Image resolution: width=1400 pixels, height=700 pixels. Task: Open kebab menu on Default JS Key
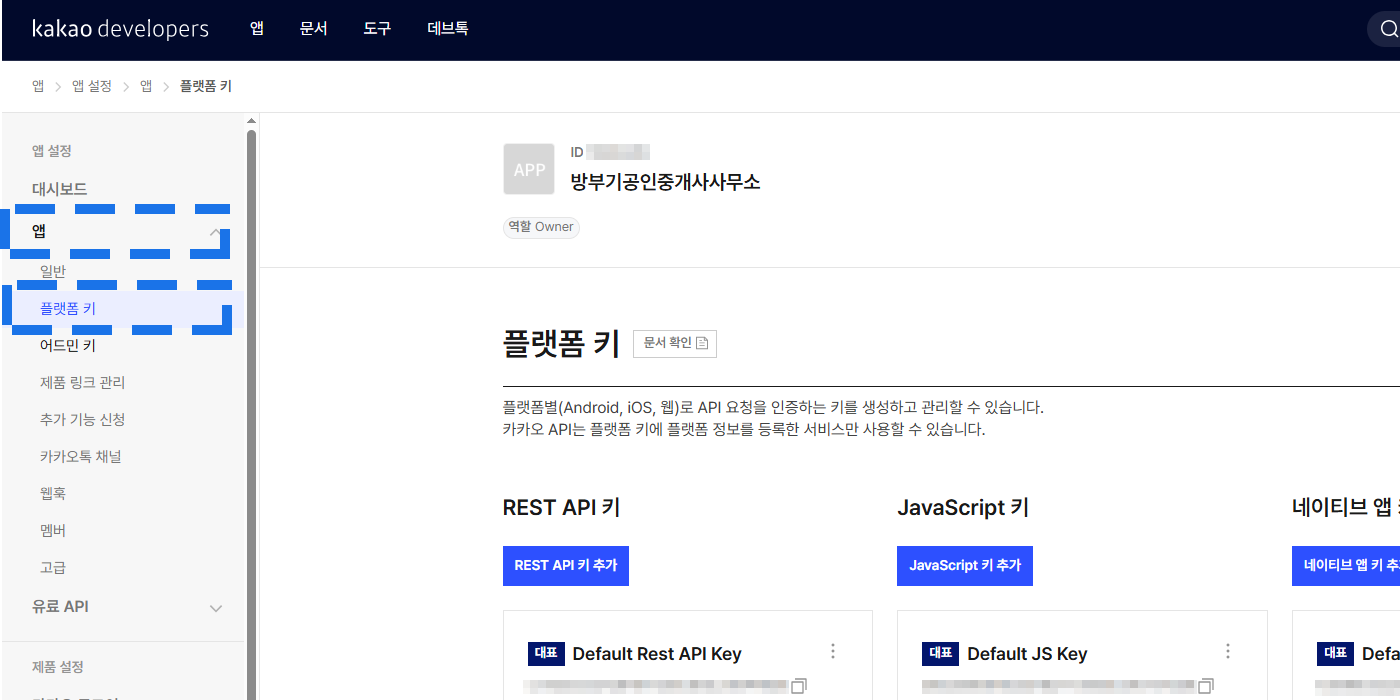click(1228, 652)
